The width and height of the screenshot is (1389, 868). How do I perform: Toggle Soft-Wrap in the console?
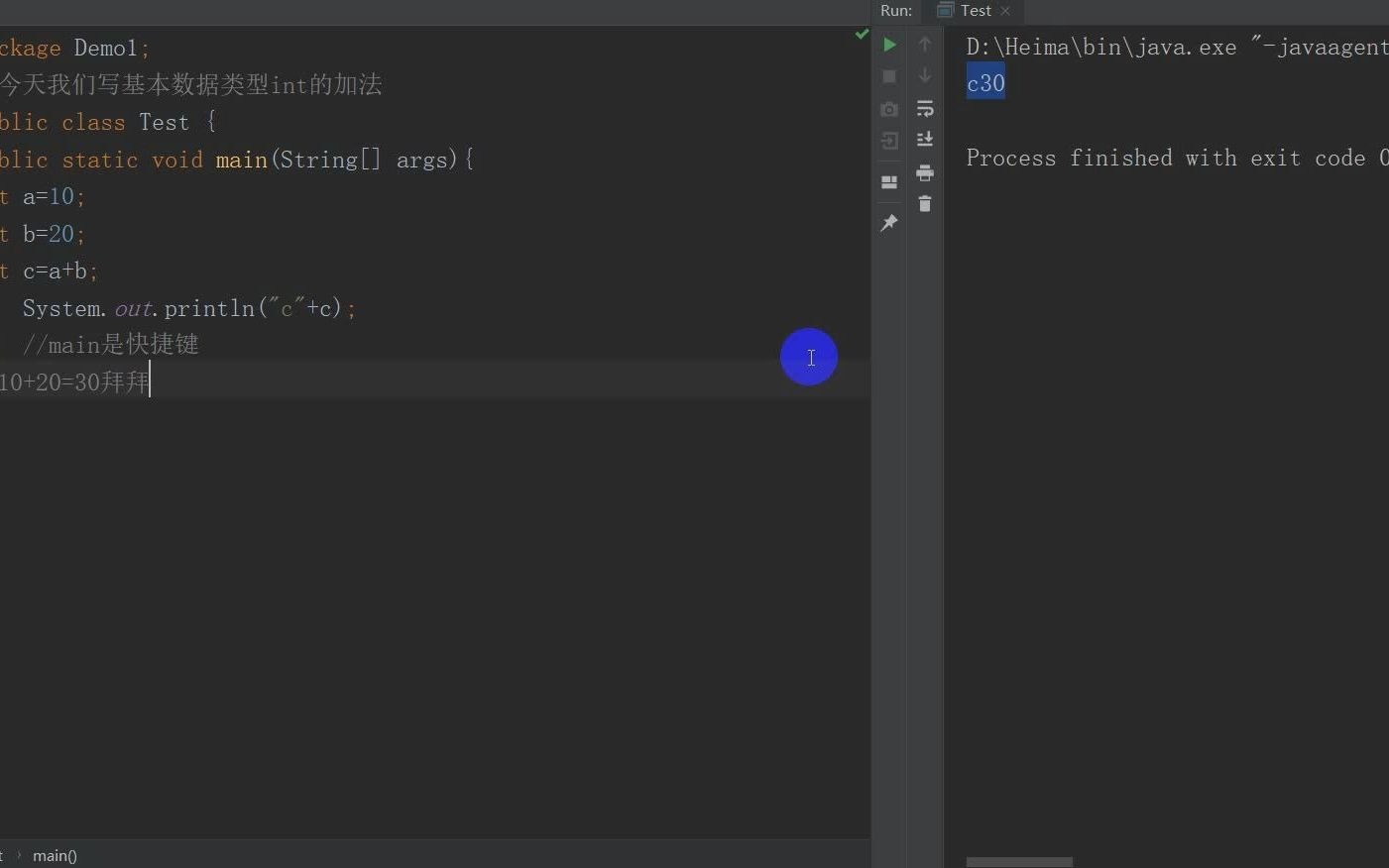pos(925,109)
